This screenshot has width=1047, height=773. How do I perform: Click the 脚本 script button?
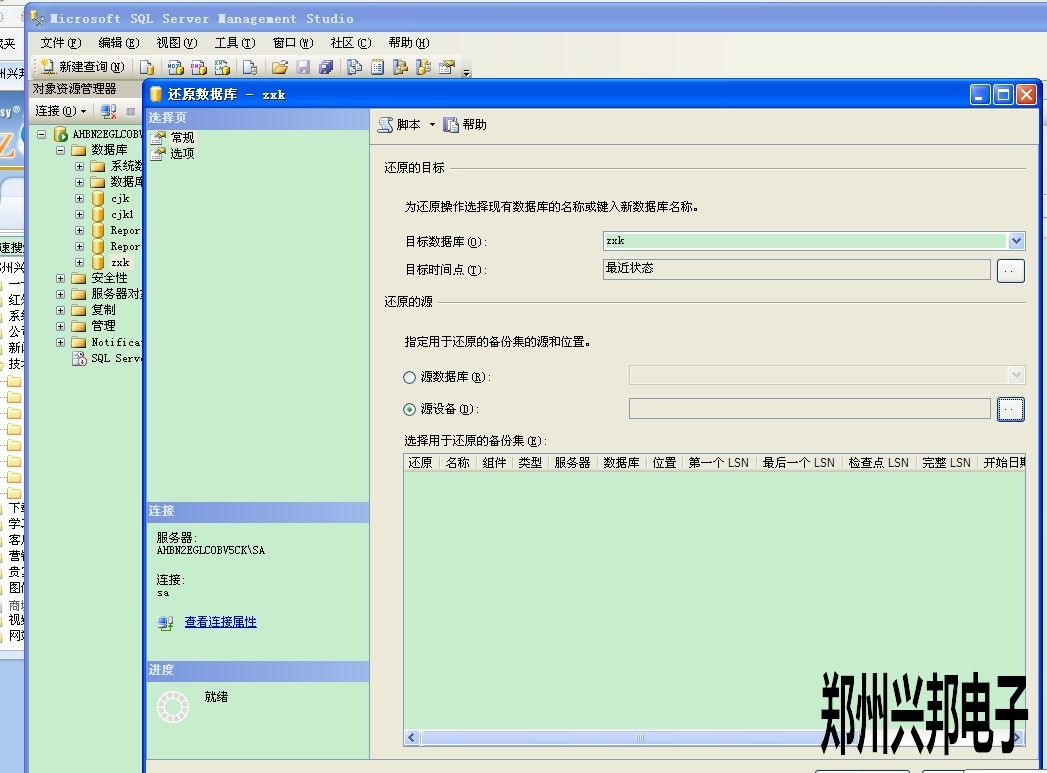click(399, 125)
